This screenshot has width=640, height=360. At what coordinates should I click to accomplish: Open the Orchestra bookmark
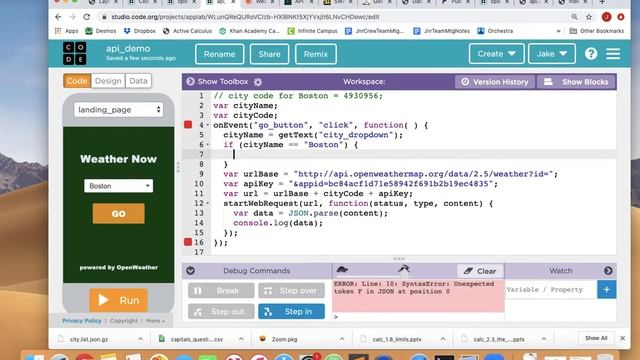point(495,31)
